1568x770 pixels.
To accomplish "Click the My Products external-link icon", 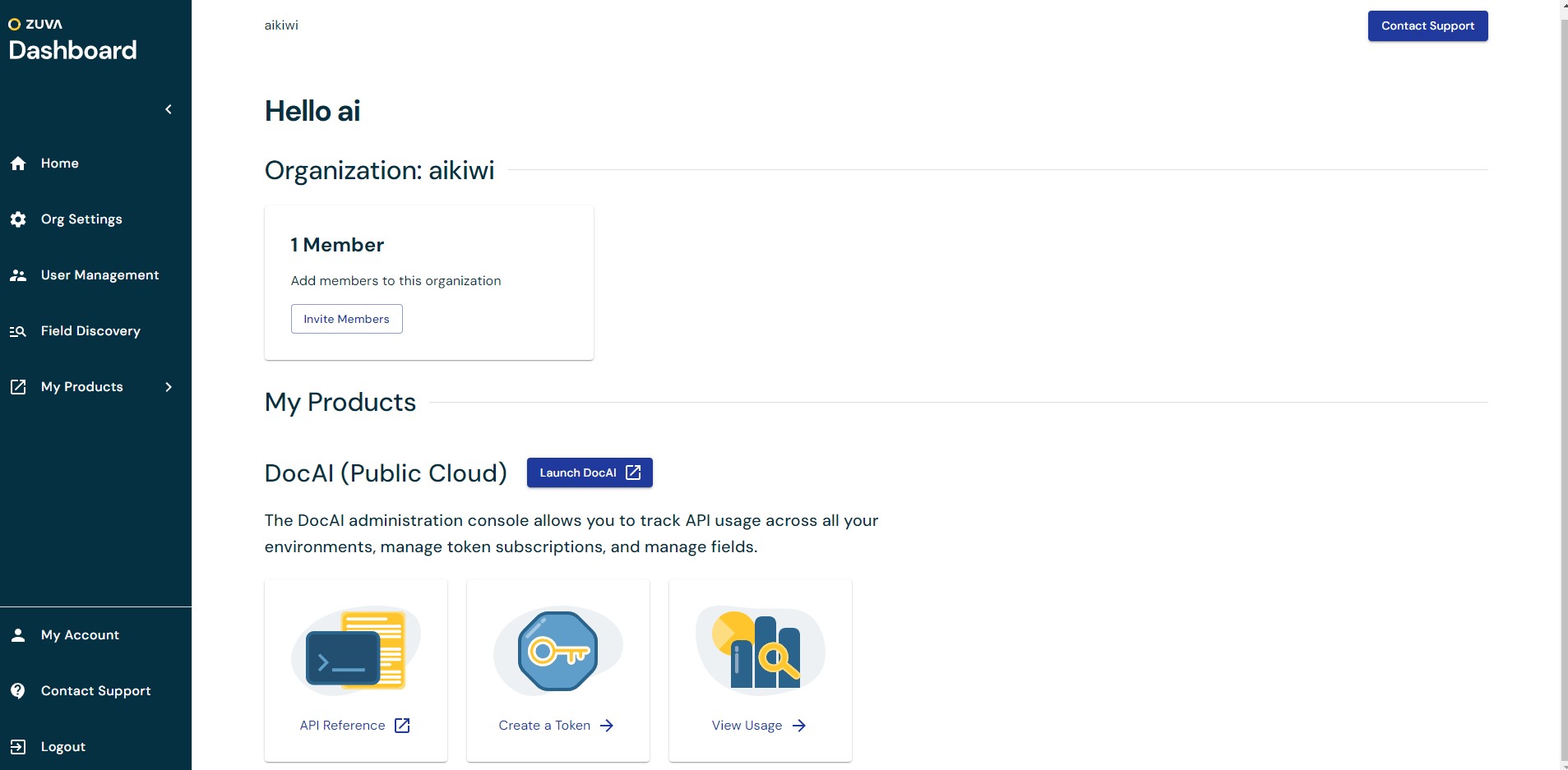I will [18, 387].
